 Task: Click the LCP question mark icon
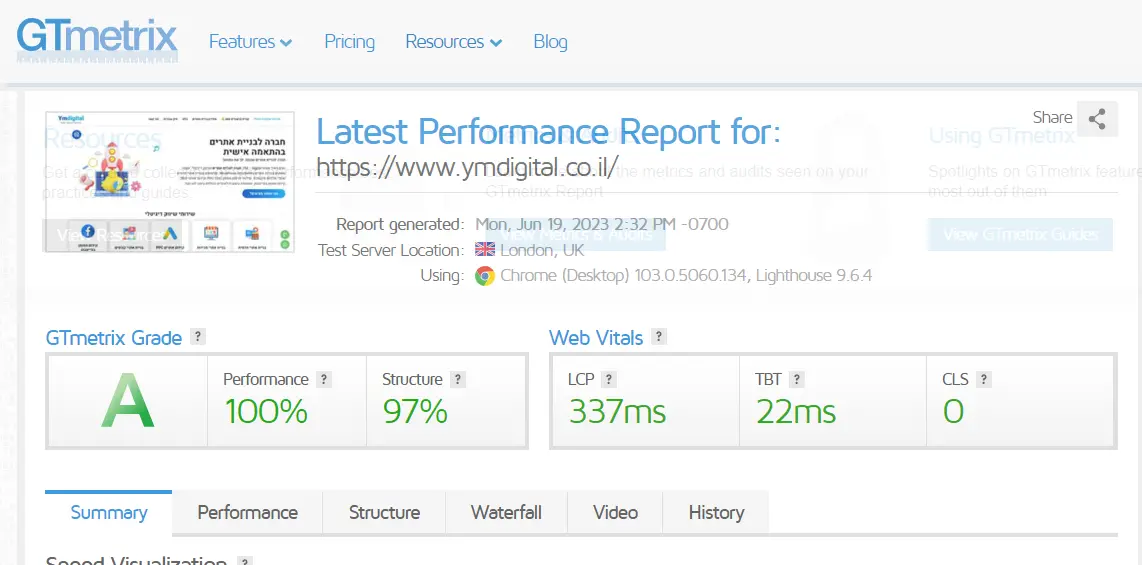click(x=609, y=379)
